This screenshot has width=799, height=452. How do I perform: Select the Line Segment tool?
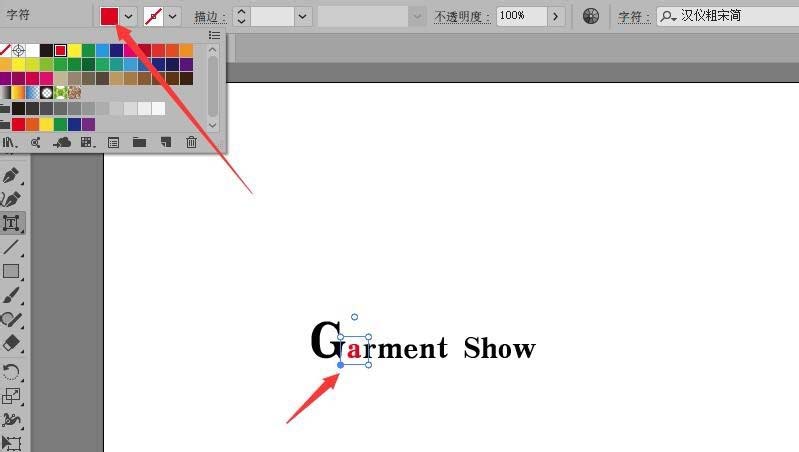click(x=11, y=247)
